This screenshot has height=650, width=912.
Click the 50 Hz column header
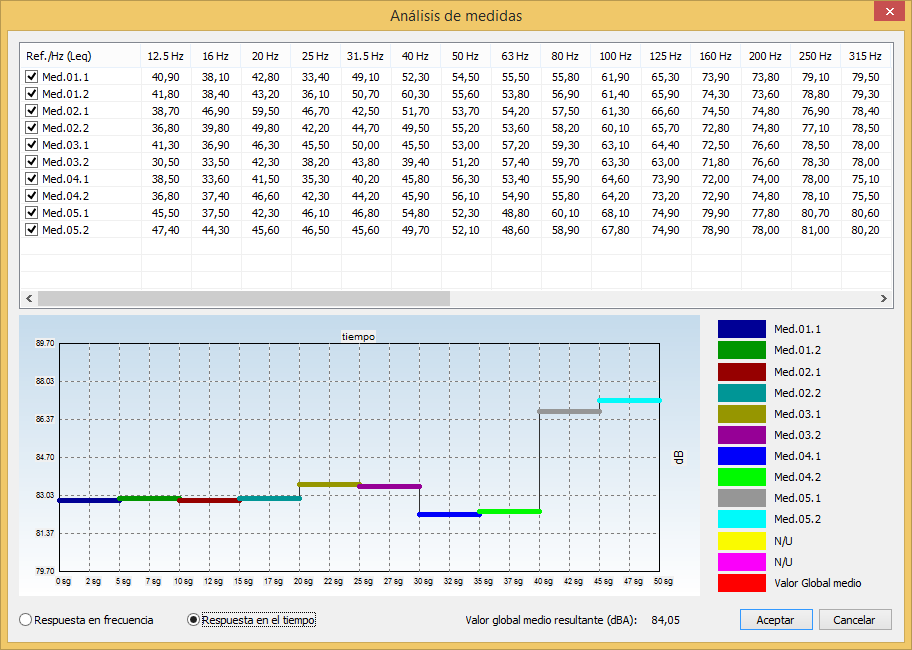pyautogui.click(x=465, y=56)
